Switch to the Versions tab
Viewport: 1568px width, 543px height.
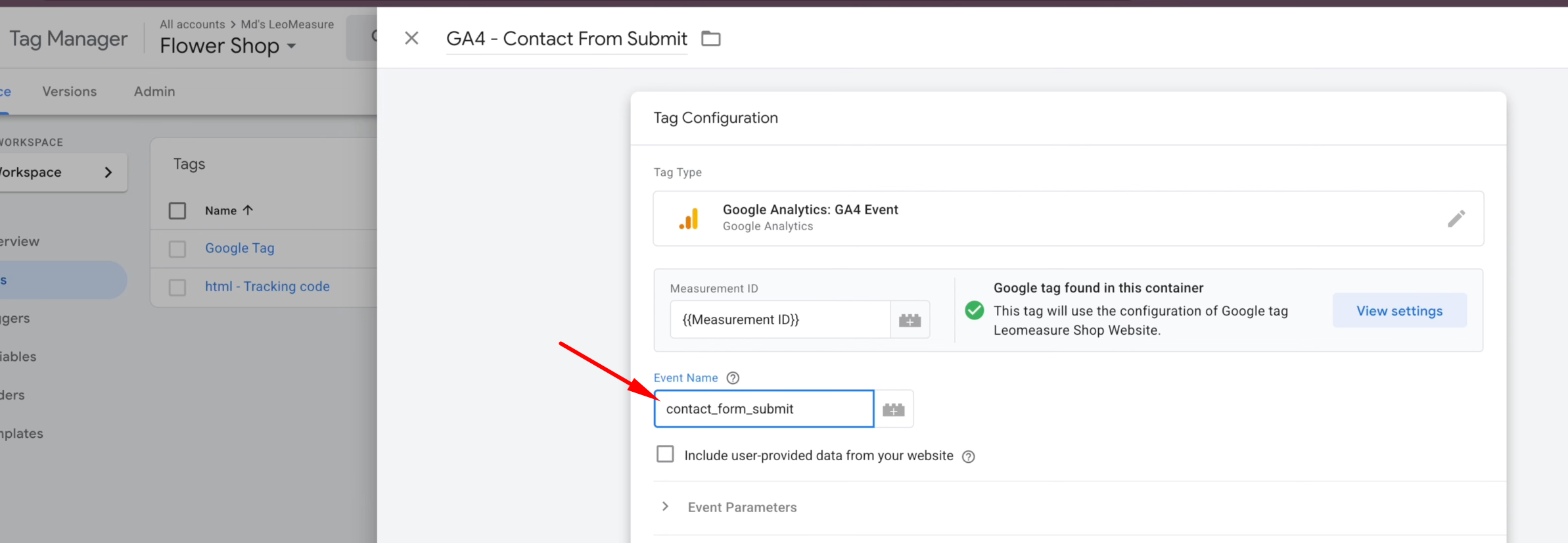click(70, 91)
